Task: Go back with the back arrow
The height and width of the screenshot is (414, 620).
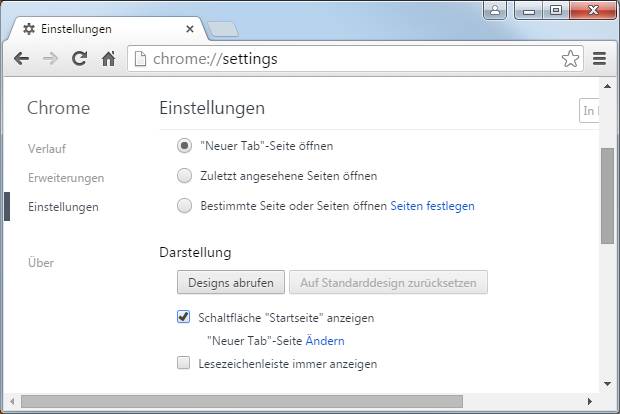Action: 21,59
